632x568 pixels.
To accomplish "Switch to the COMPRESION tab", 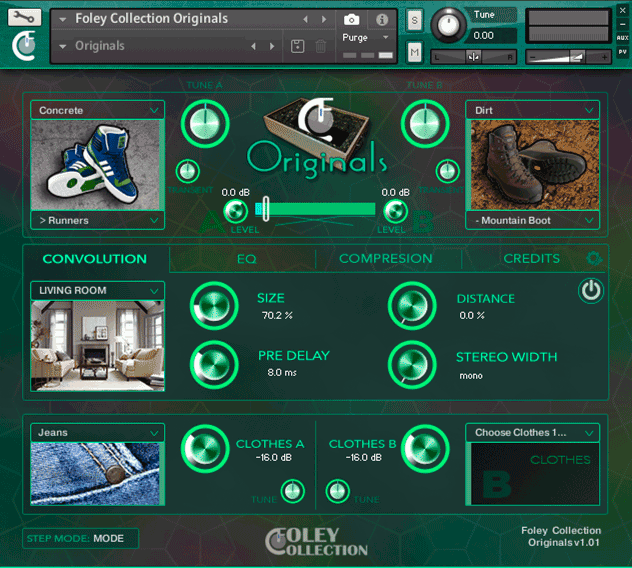I will (386, 258).
